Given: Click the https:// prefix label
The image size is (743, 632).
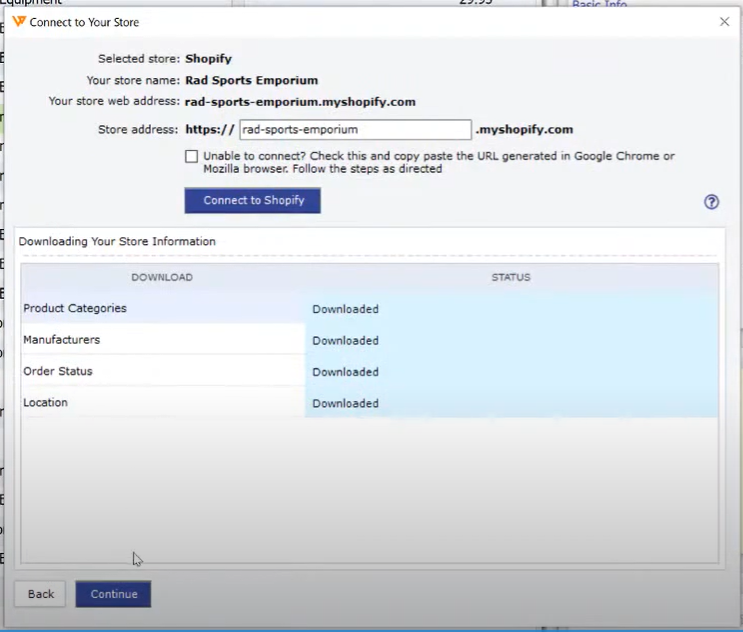Looking at the screenshot, I should tap(210, 130).
